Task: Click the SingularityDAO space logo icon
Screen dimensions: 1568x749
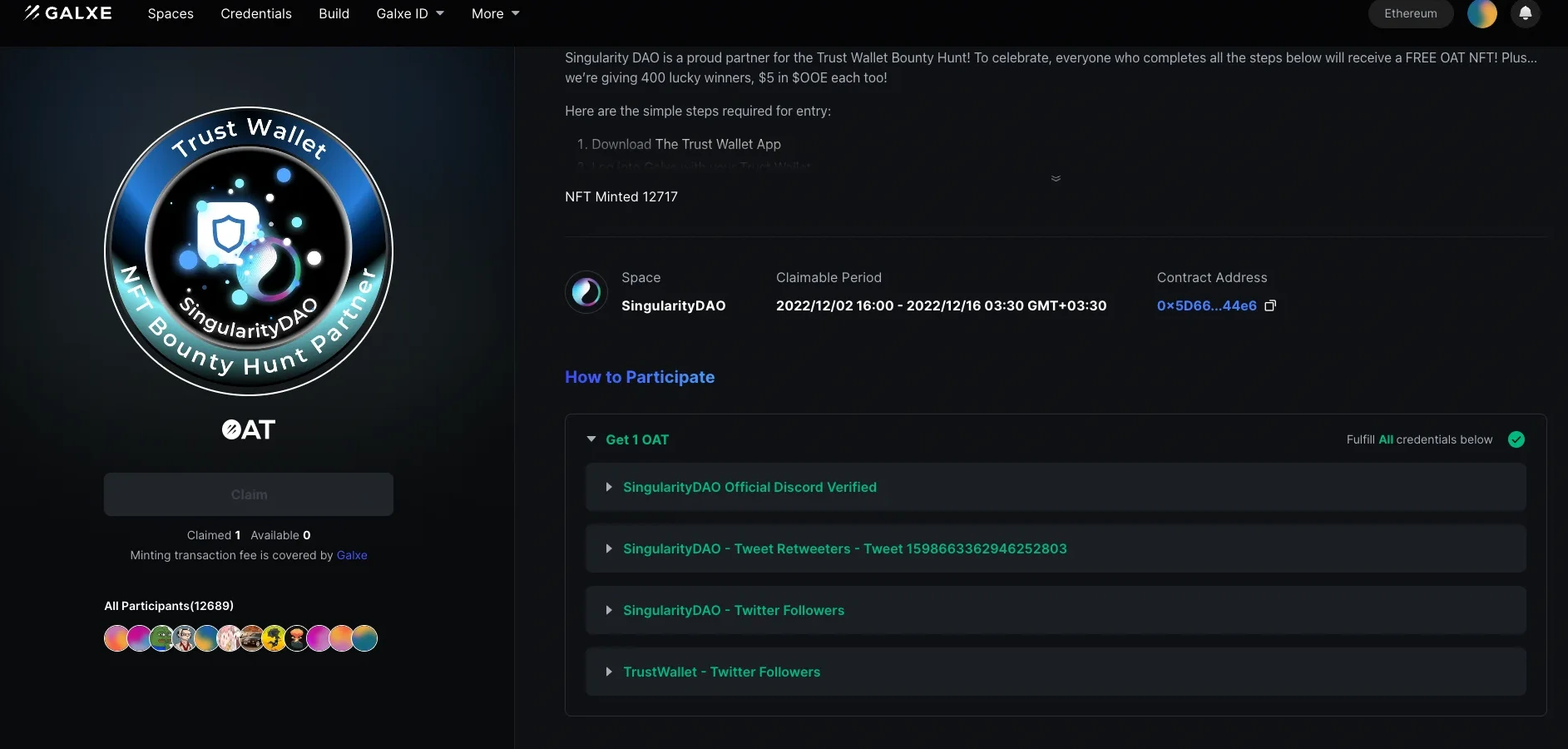Action: (586, 292)
